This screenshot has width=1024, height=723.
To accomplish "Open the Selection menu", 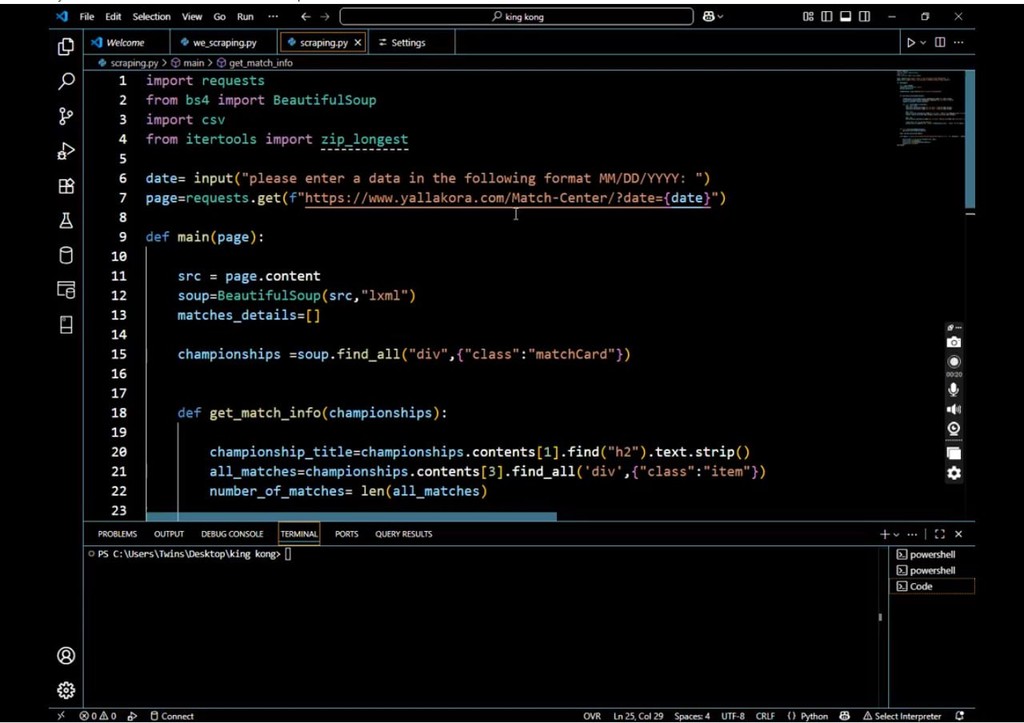I will [151, 17].
